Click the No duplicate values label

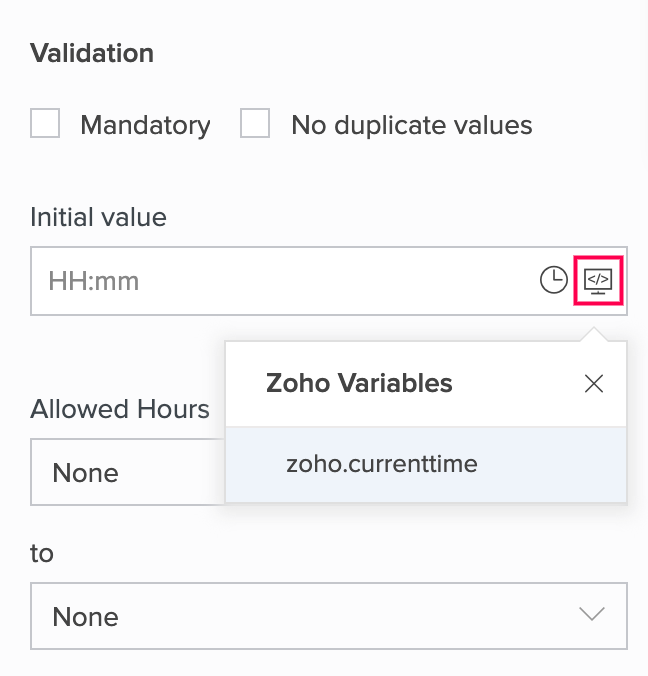point(411,125)
